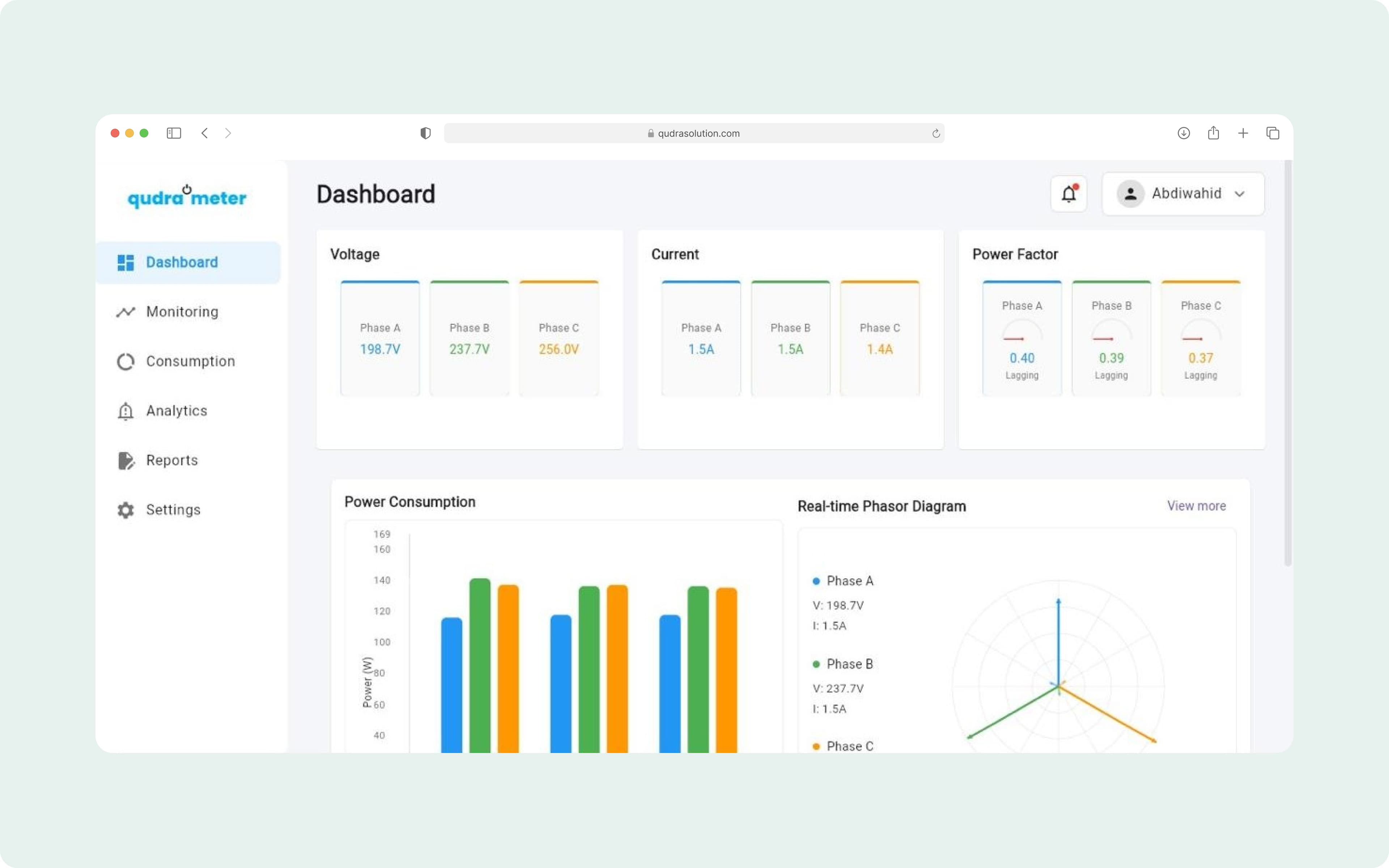Screen dimensions: 1389x868
Task: Click the page reload icon in address bar
Action: pyautogui.click(x=935, y=133)
